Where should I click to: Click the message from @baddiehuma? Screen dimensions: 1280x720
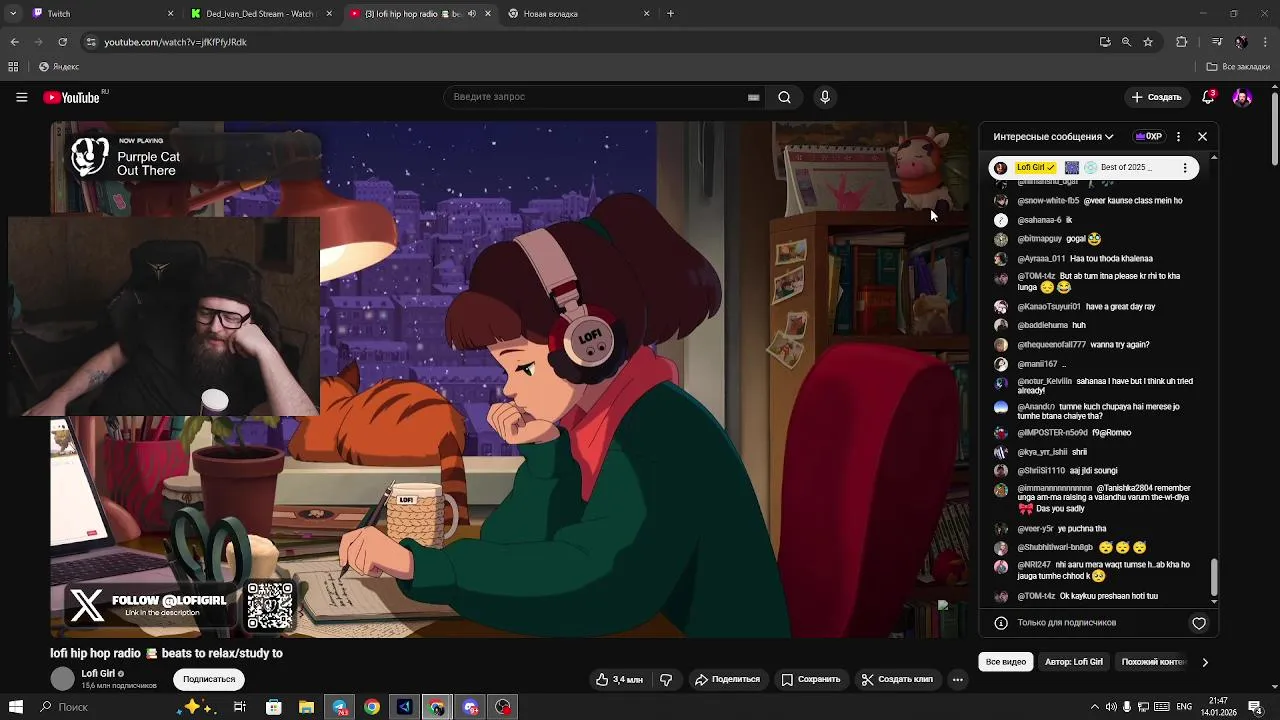coord(1051,326)
